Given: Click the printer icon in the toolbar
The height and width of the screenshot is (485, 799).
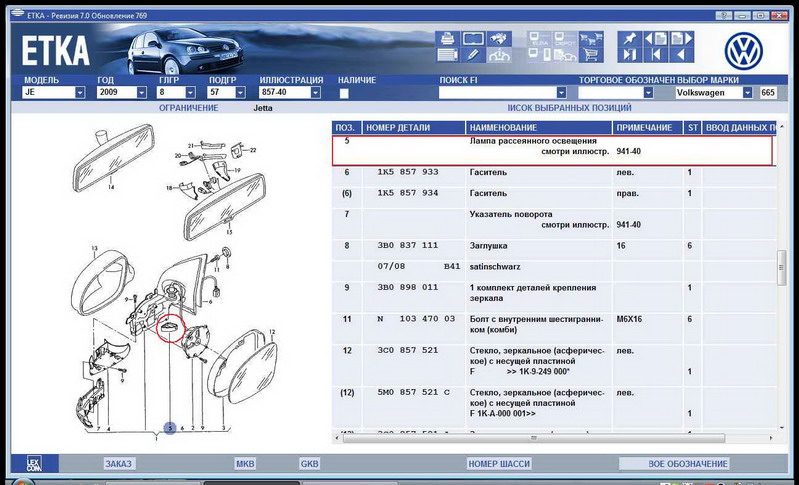Looking at the screenshot, I should 447,38.
